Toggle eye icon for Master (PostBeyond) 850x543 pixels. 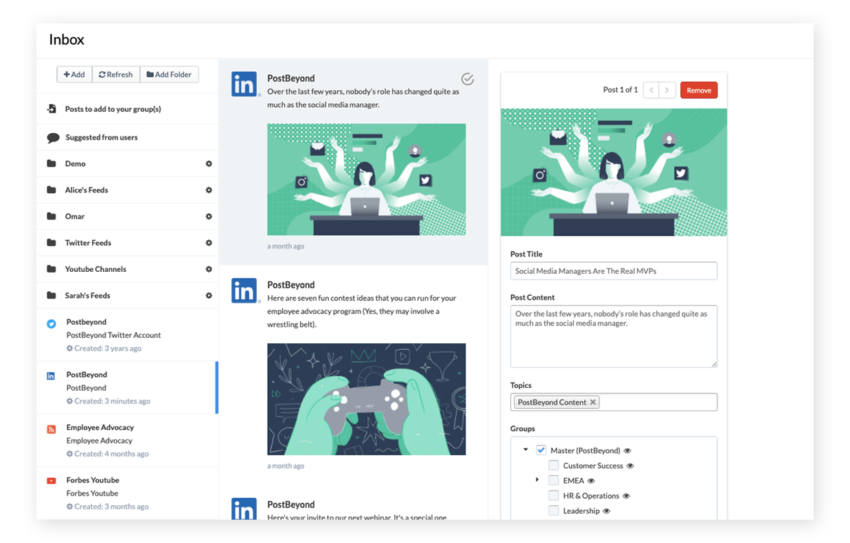(627, 451)
